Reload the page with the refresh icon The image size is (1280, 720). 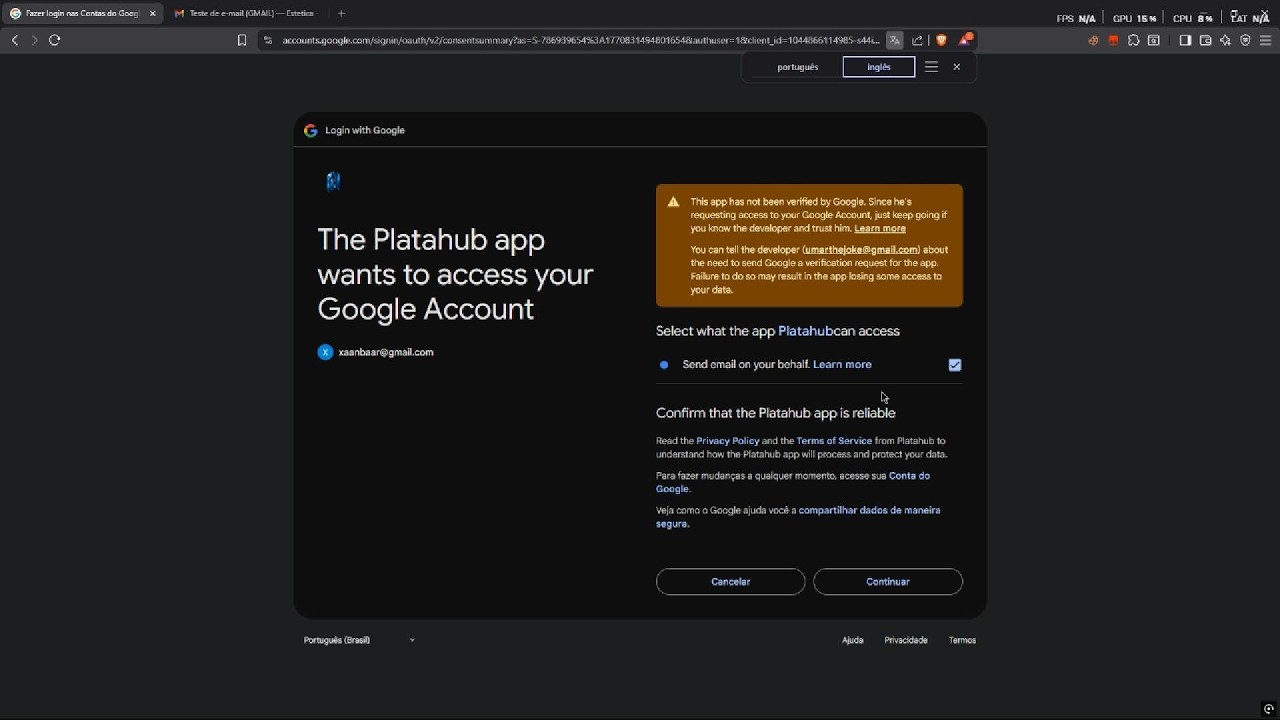(55, 40)
